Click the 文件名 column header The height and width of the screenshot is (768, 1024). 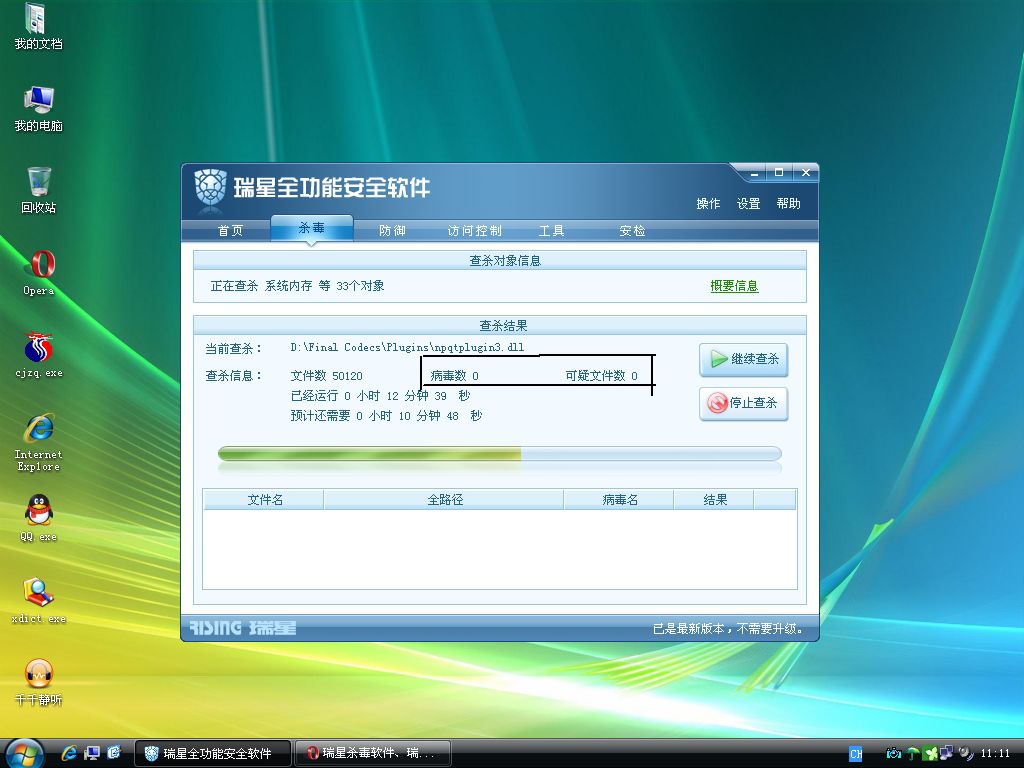[x=264, y=500]
